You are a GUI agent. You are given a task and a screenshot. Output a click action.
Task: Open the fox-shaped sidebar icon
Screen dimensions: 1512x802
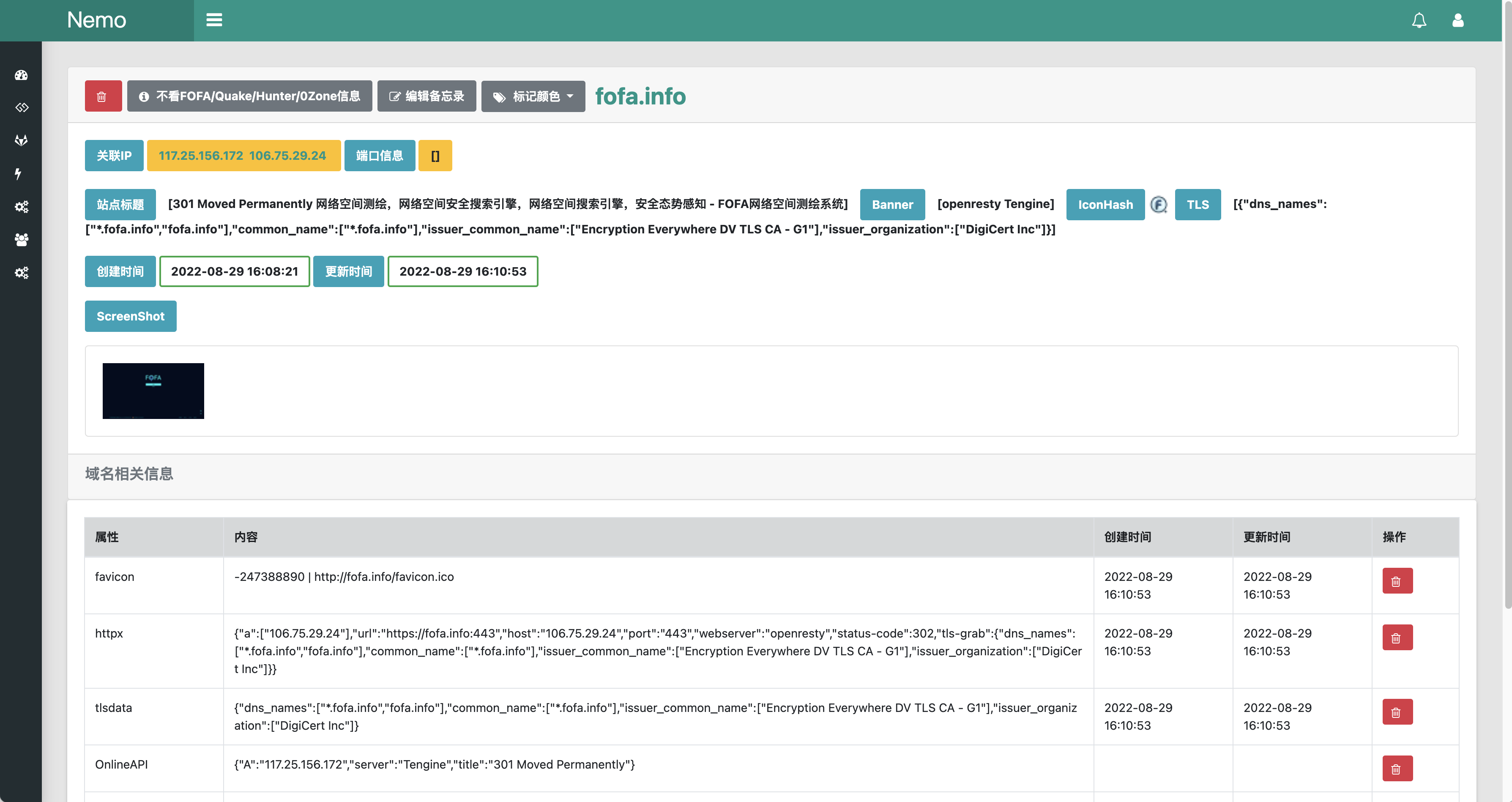21,140
